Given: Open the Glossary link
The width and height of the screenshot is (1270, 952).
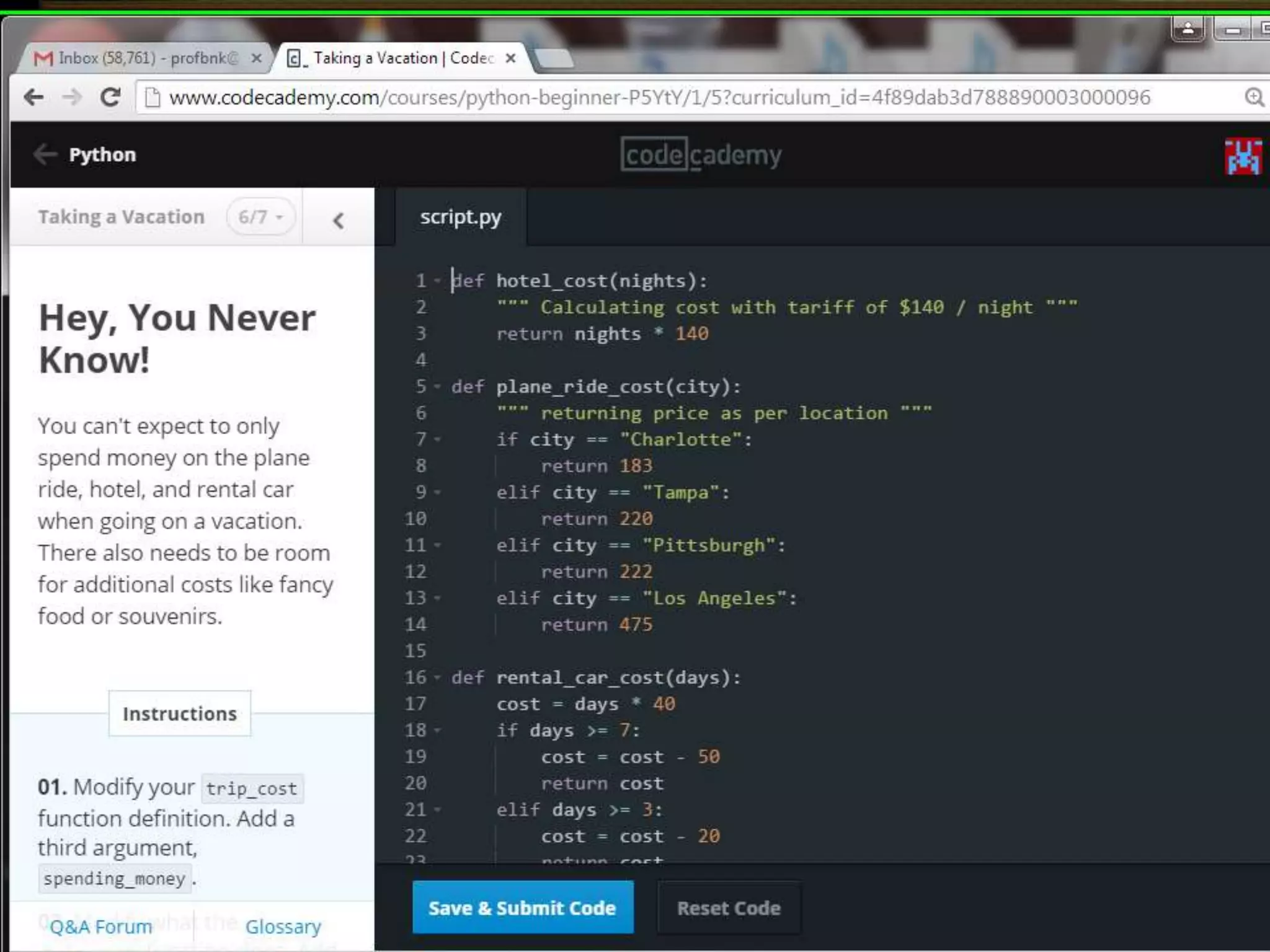Looking at the screenshot, I should [283, 927].
